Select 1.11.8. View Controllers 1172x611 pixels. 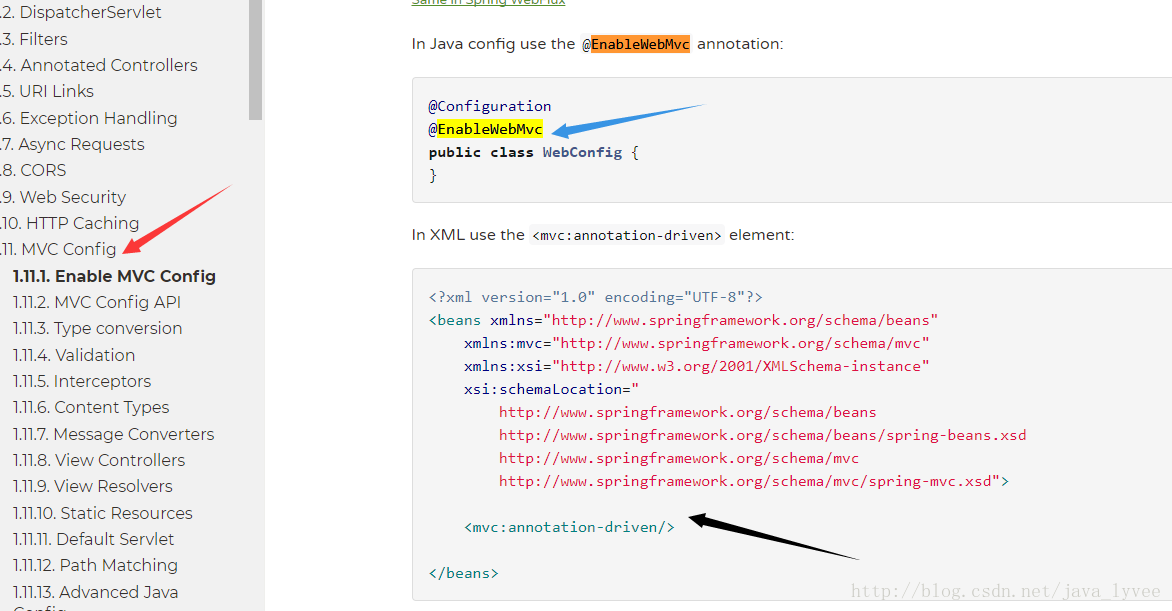[x=99, y=461]
